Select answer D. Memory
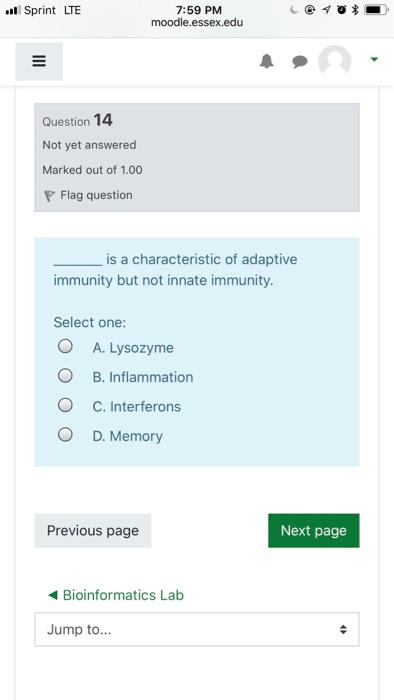This screenshot has width=394, height=700. pyautogui.click(x=65, y=434)
